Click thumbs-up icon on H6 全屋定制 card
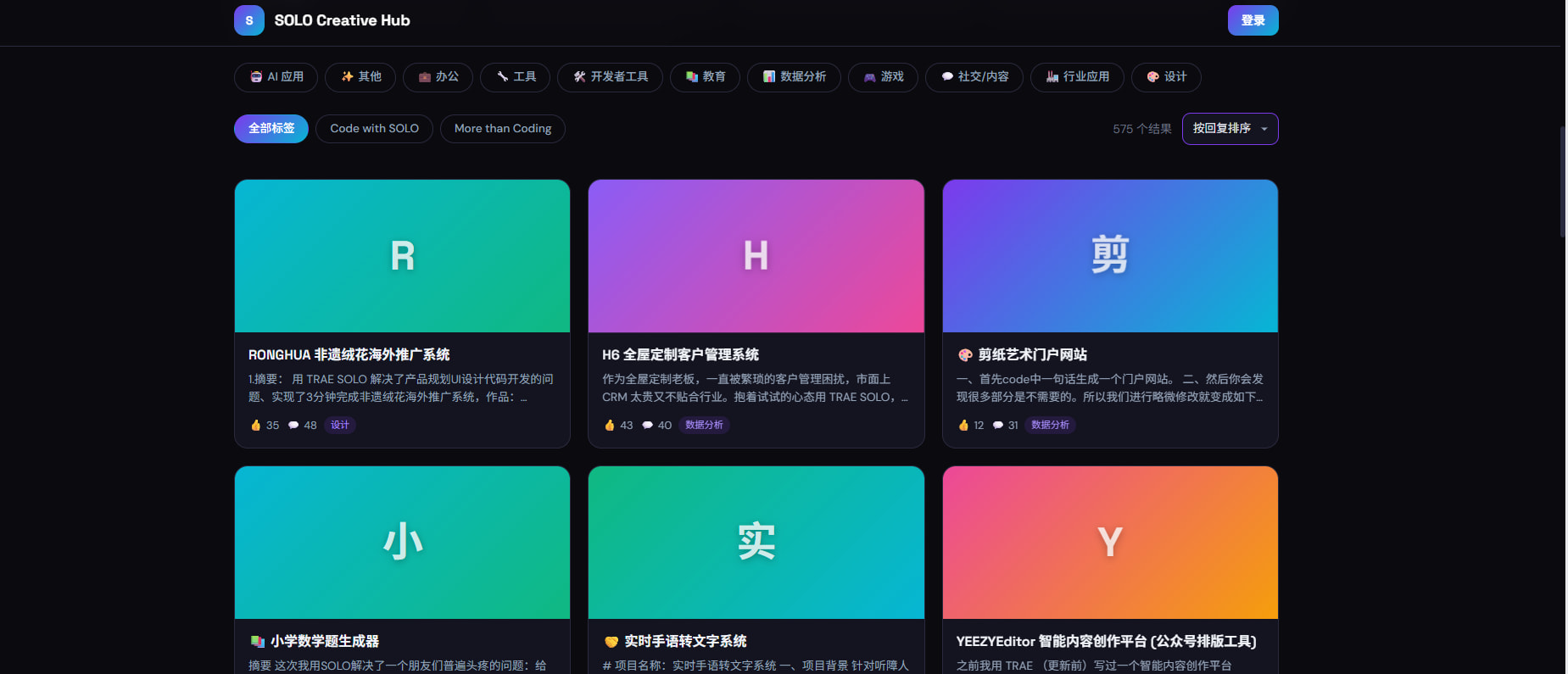This screenshot has width=1568, height=674. tap(610, 425)
